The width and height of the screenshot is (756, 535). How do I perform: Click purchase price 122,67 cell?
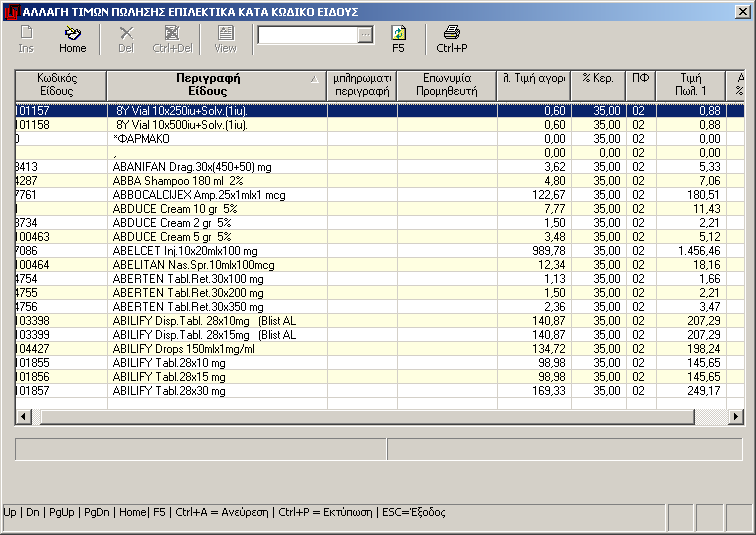[534, 195]
